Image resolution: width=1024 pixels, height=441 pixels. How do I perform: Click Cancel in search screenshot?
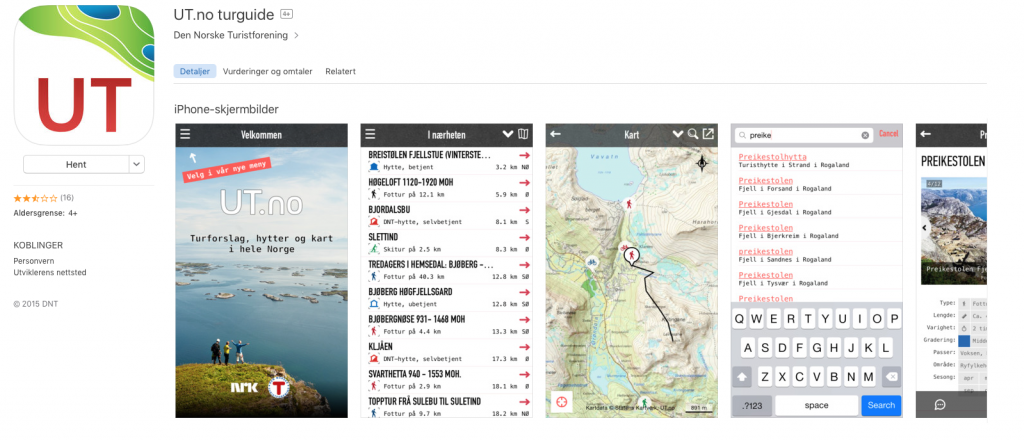(888, 133)
